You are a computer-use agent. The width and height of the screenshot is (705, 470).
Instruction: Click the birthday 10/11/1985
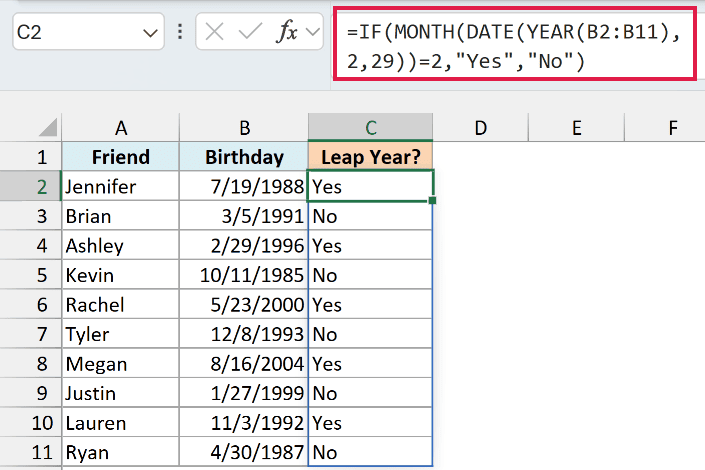tap(244, 275)
